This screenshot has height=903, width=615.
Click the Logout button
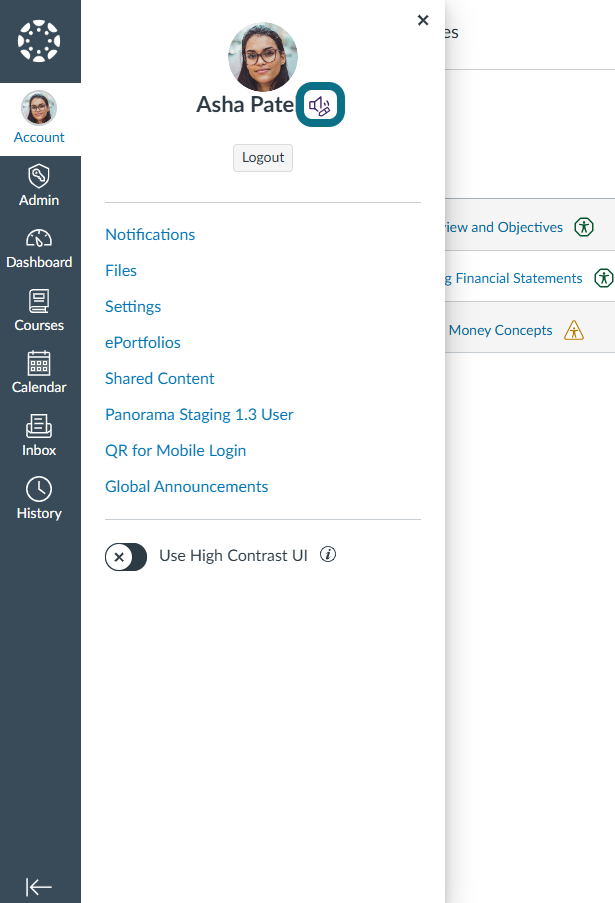(x=263, y=158)
